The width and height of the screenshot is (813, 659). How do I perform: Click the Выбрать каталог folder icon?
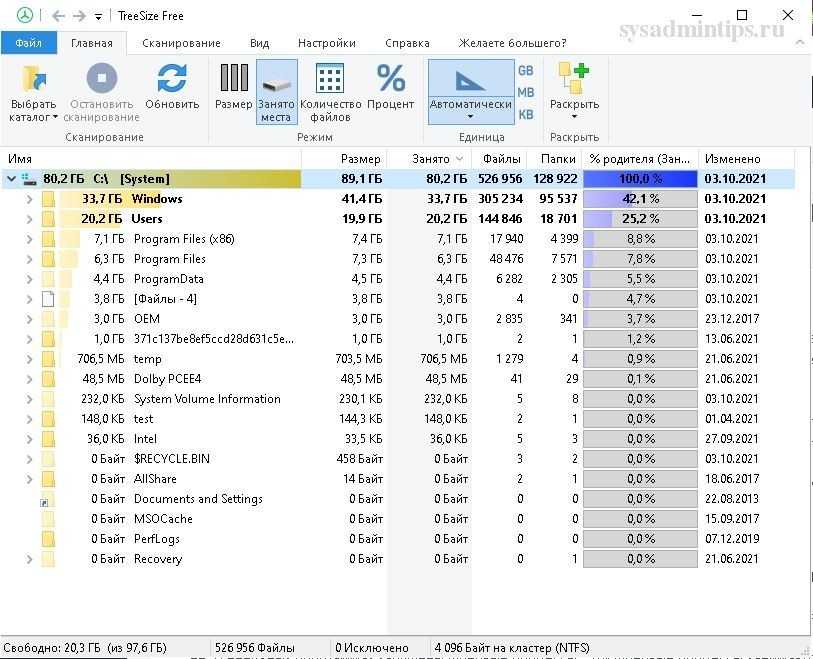point(33,79)
